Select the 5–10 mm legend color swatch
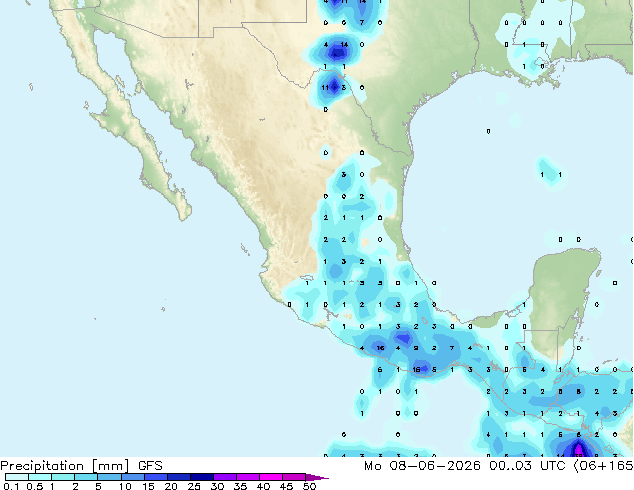This screenshot has height=490, width=634. coord(109,477)
